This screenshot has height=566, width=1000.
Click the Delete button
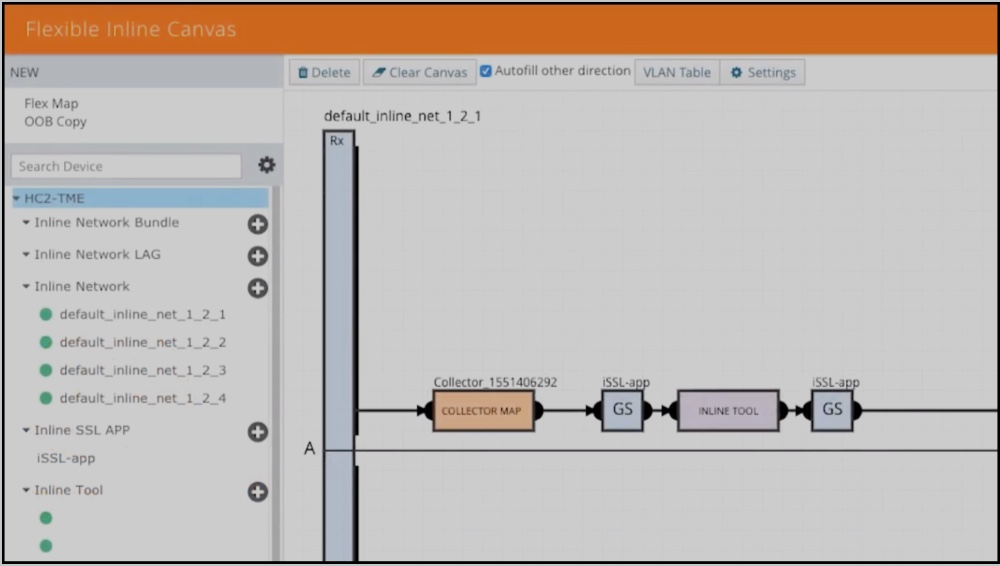click(325, 73)
